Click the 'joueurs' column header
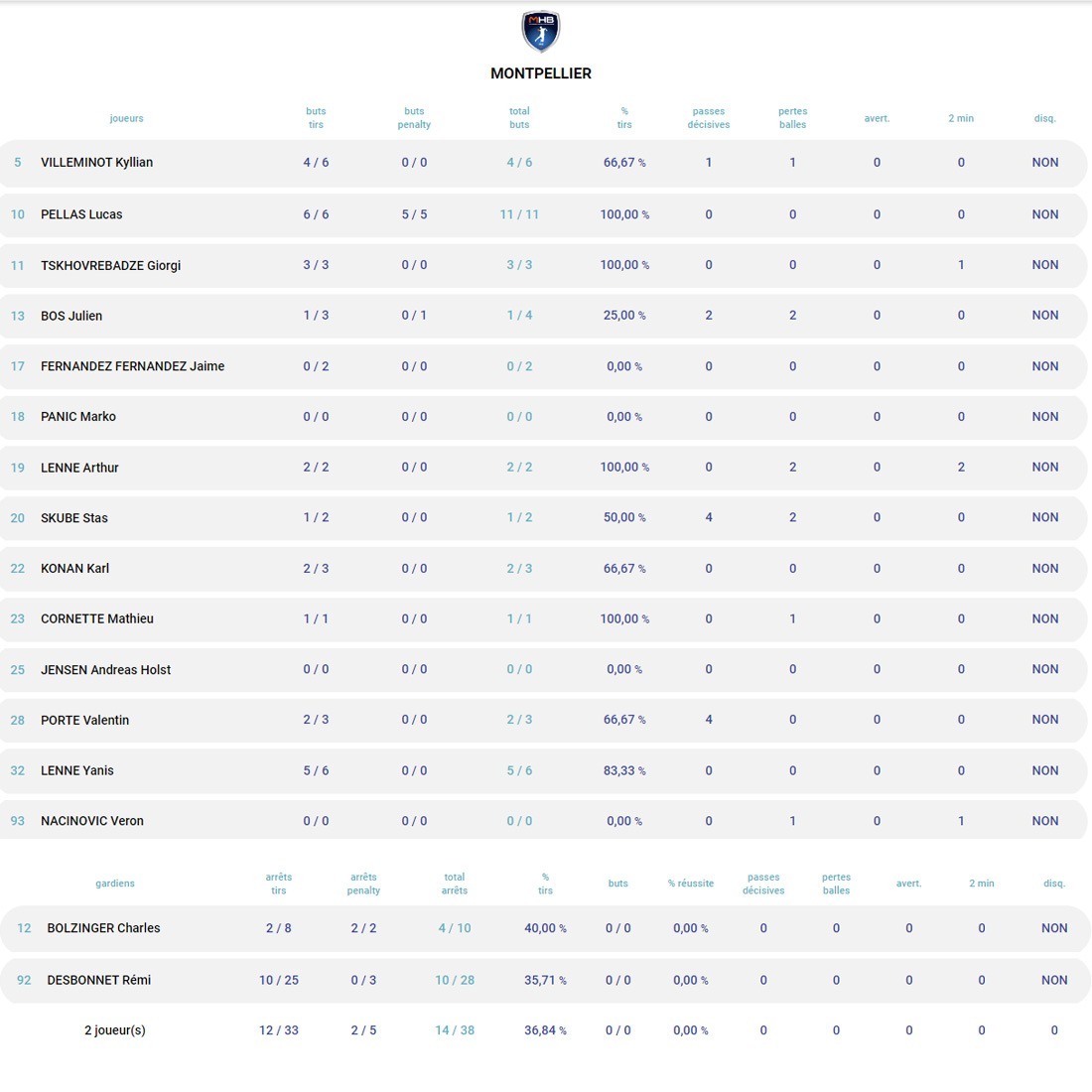Screen dimensions: 1092x1092 point(126,118)
